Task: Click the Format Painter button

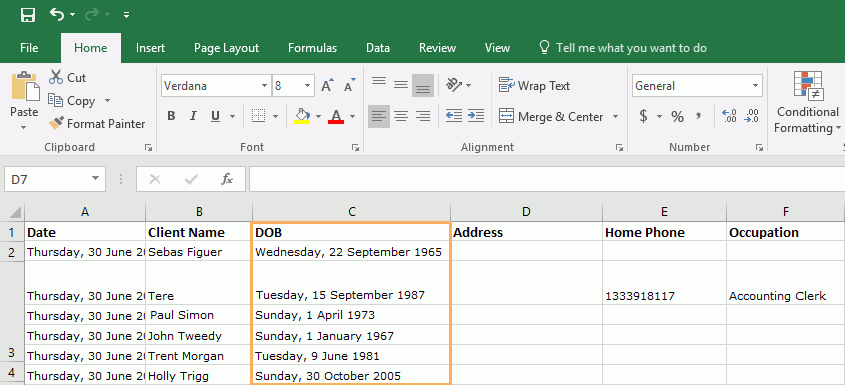Action: point(96,123)
